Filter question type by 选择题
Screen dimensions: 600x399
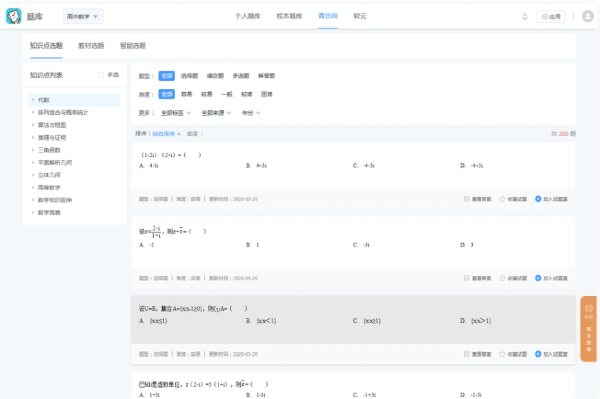(x=189, y=76)
